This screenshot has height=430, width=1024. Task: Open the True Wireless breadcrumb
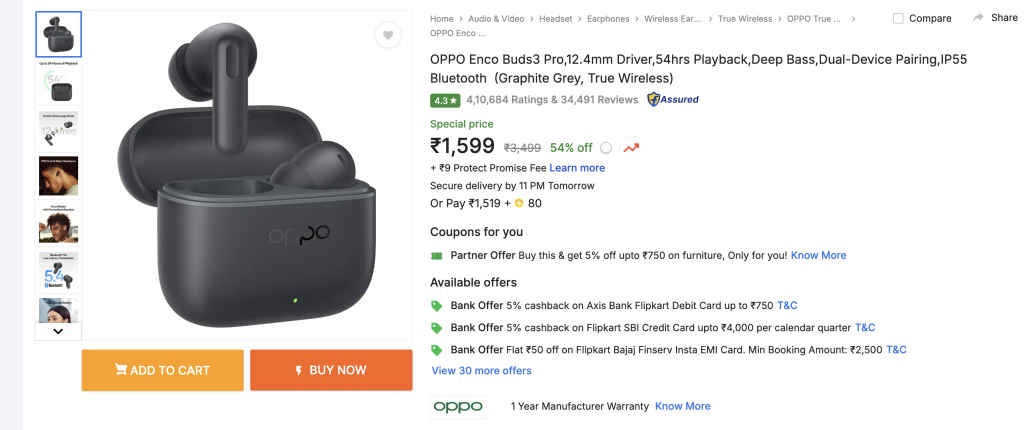tap(745, 18)
